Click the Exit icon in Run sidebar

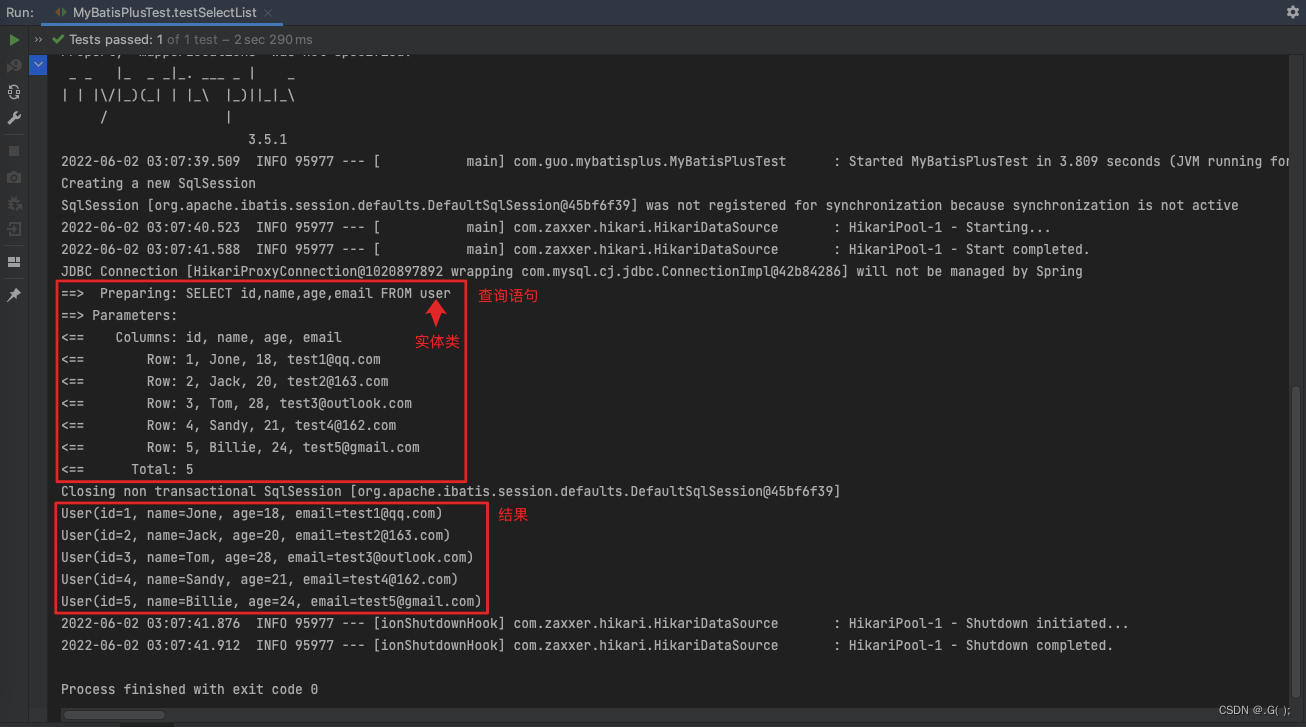[x=14, y=229]
